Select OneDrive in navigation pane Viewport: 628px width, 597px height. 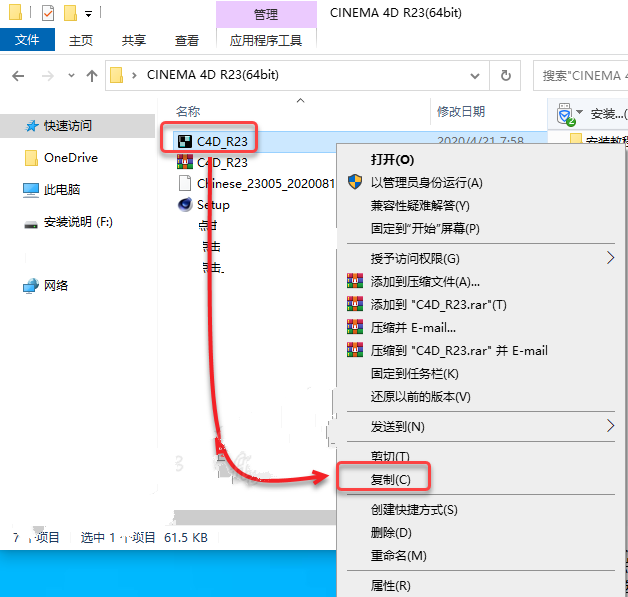click(71, 158)
